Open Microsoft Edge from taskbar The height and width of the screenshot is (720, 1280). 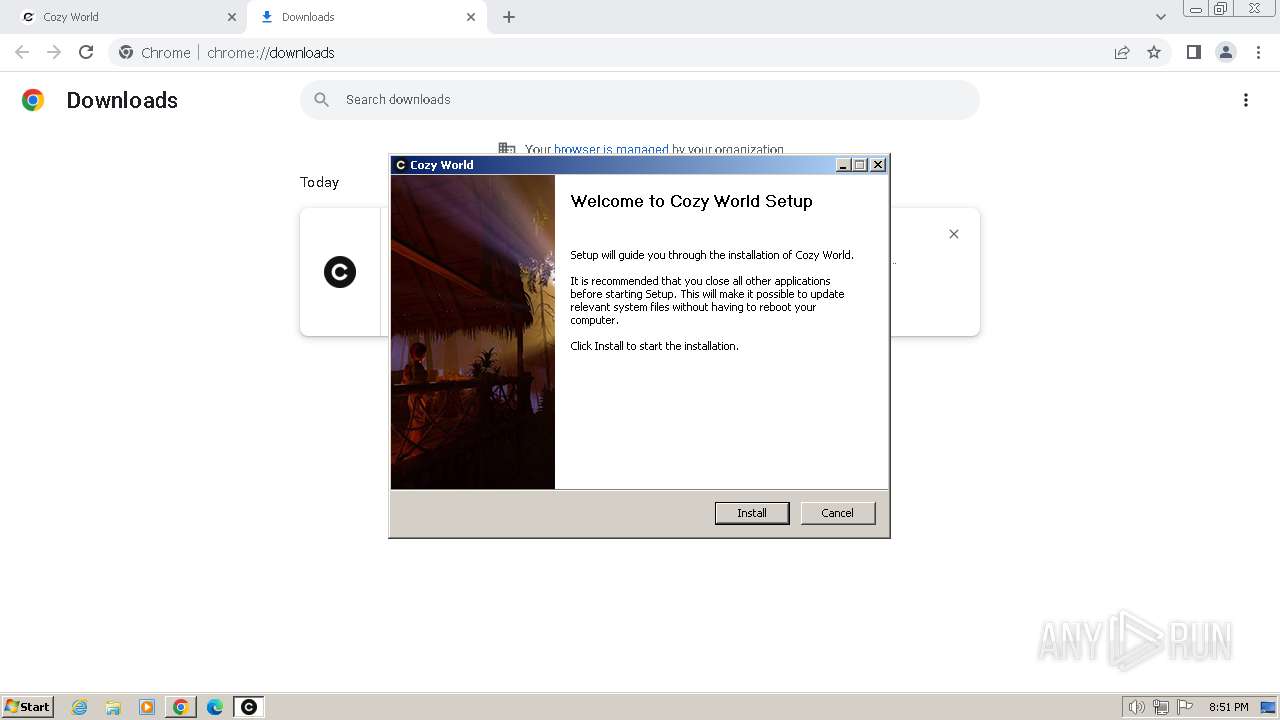coord(215,707)
